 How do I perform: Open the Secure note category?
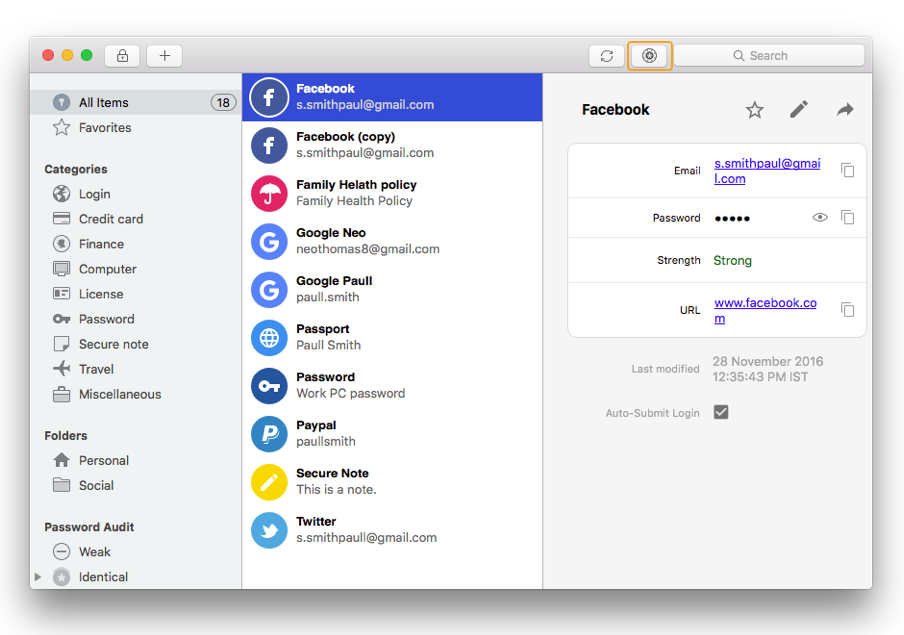coord(62,343)
